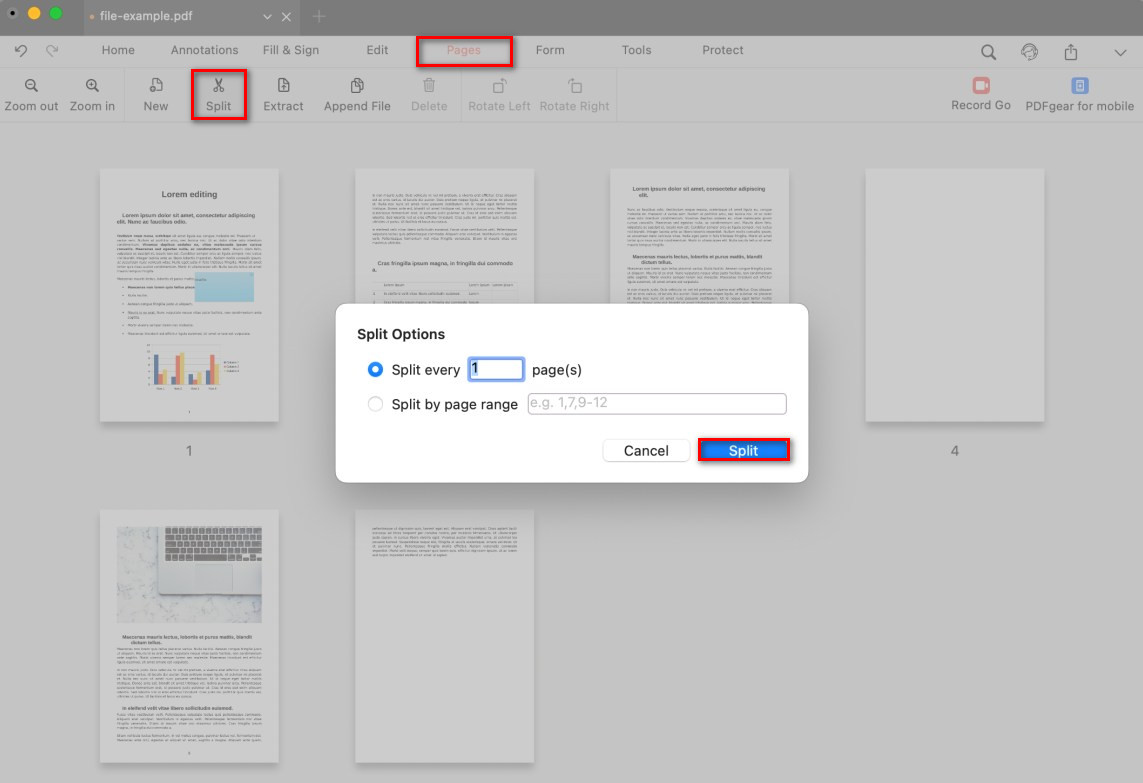Open Record Go screen recorder icon
Viewport: 1143px width, 783px height.
click(x=980, y=86)
